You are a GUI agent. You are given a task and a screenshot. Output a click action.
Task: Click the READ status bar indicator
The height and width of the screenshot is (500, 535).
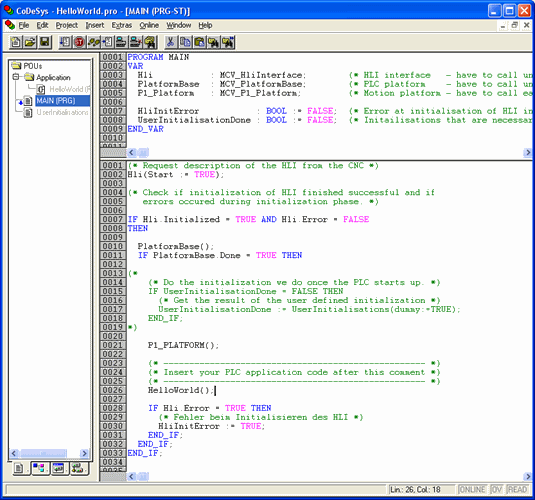517,490
